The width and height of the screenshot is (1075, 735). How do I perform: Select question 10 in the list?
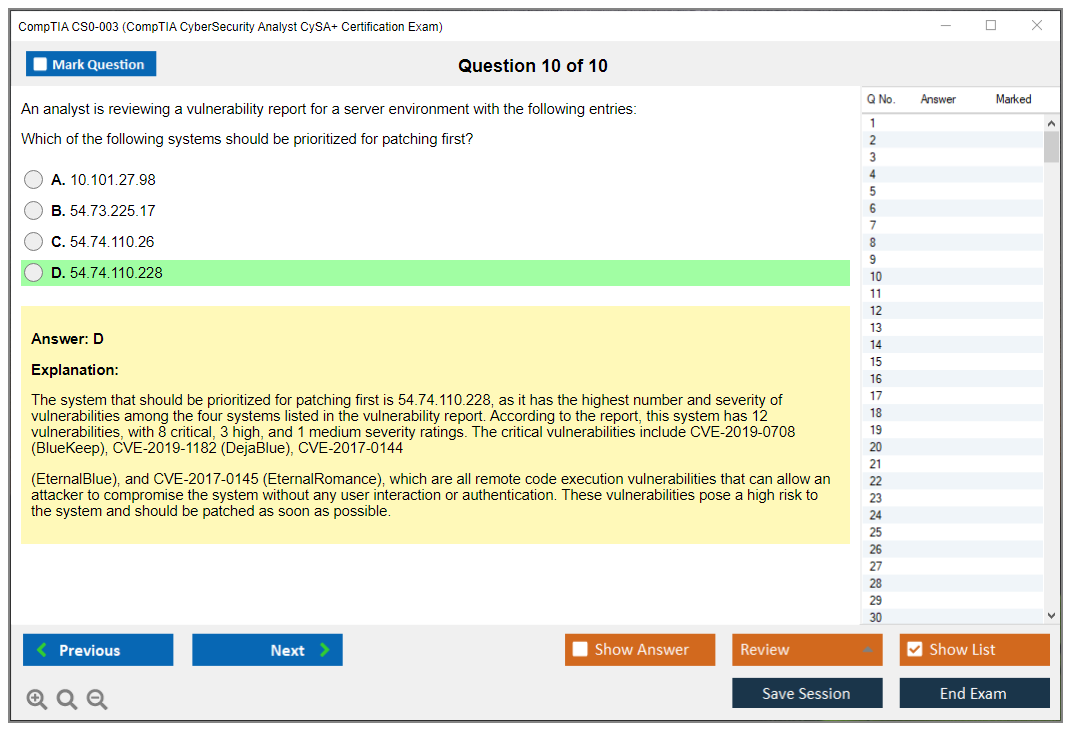point(876,277)
